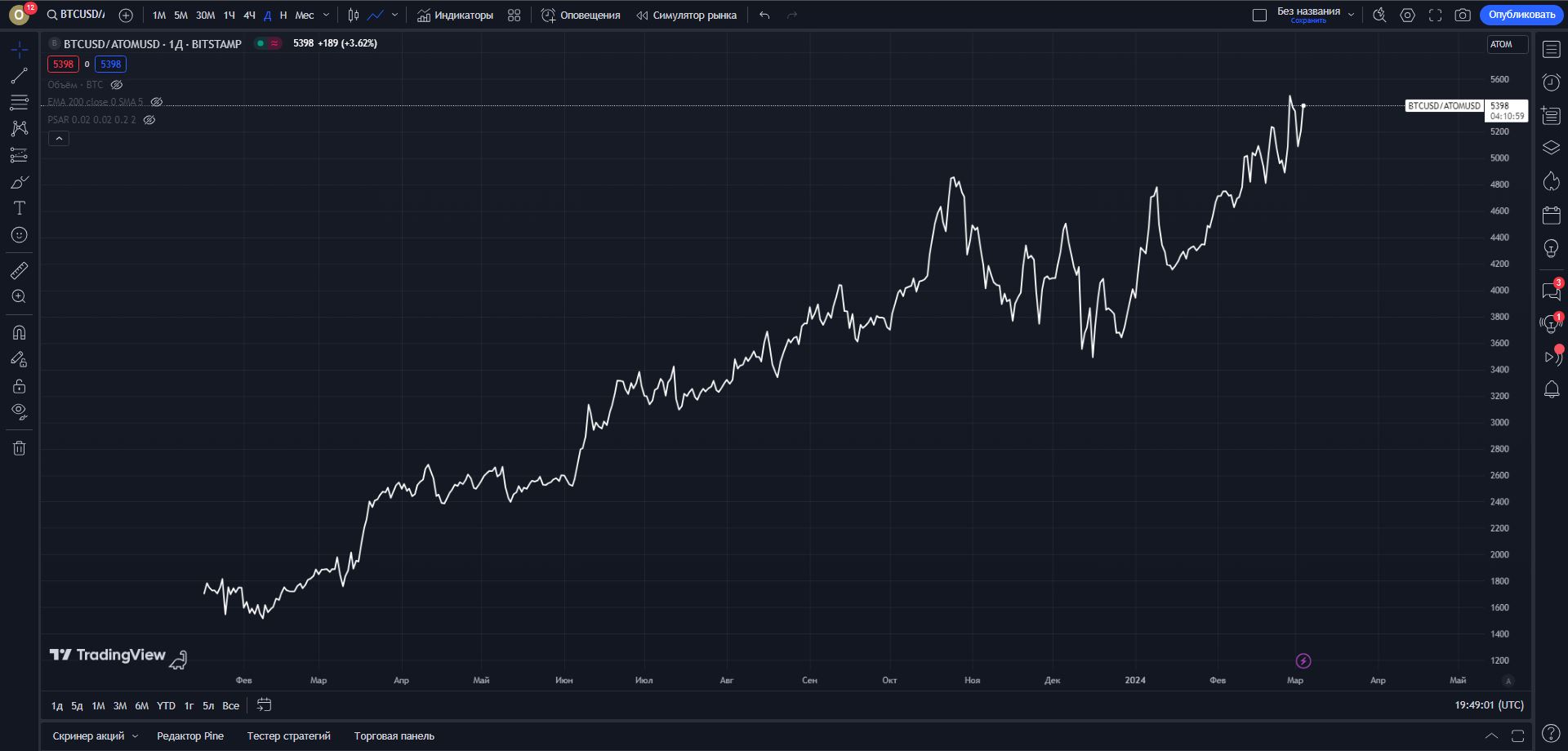Expand the chart style dropdown arrow
Viewport: 1568px width, 751px height.
[394, 15]
